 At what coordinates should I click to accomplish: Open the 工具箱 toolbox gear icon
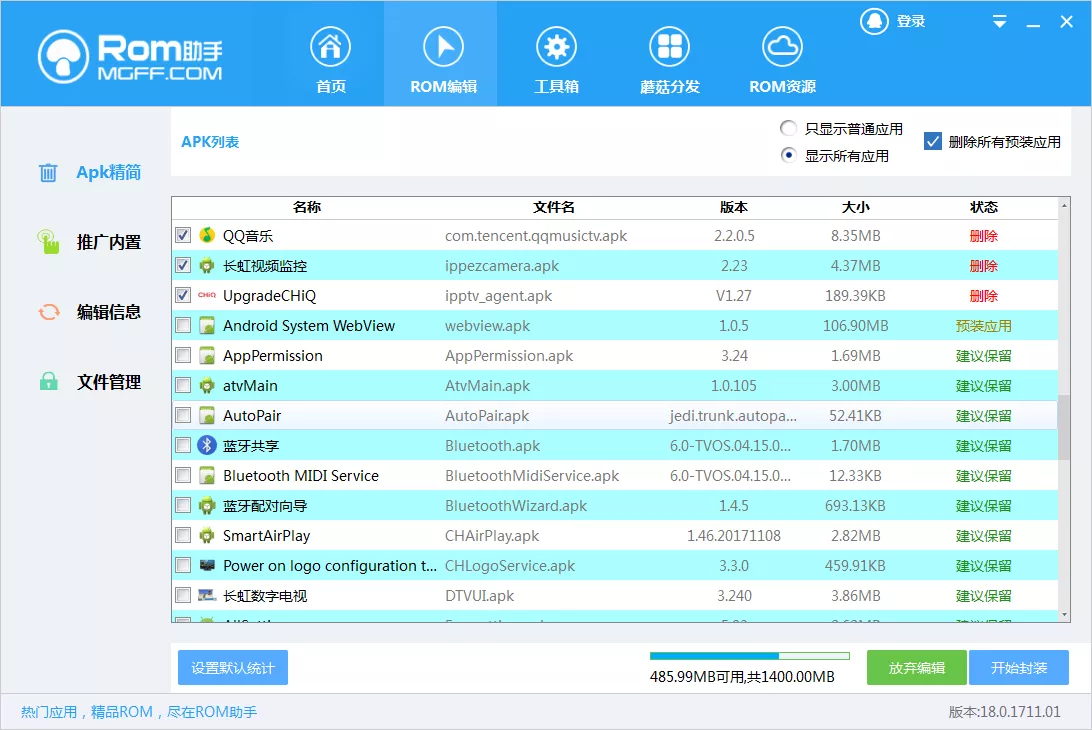coord(557,44)
